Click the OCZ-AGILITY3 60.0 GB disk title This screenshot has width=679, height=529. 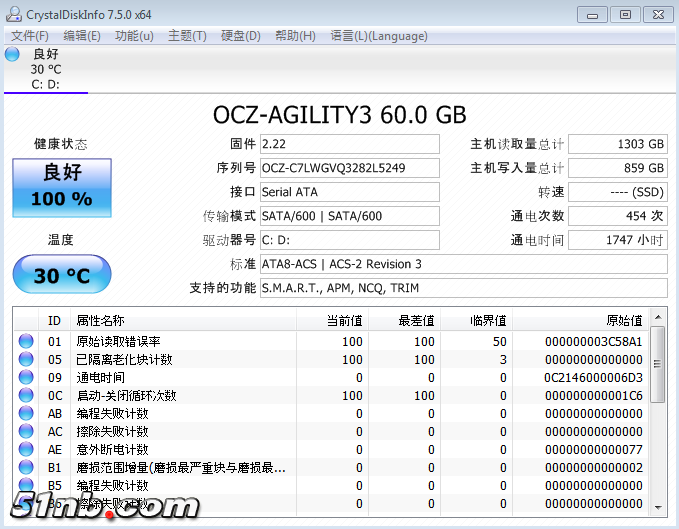pyautogui.click(x=340, y=115)
